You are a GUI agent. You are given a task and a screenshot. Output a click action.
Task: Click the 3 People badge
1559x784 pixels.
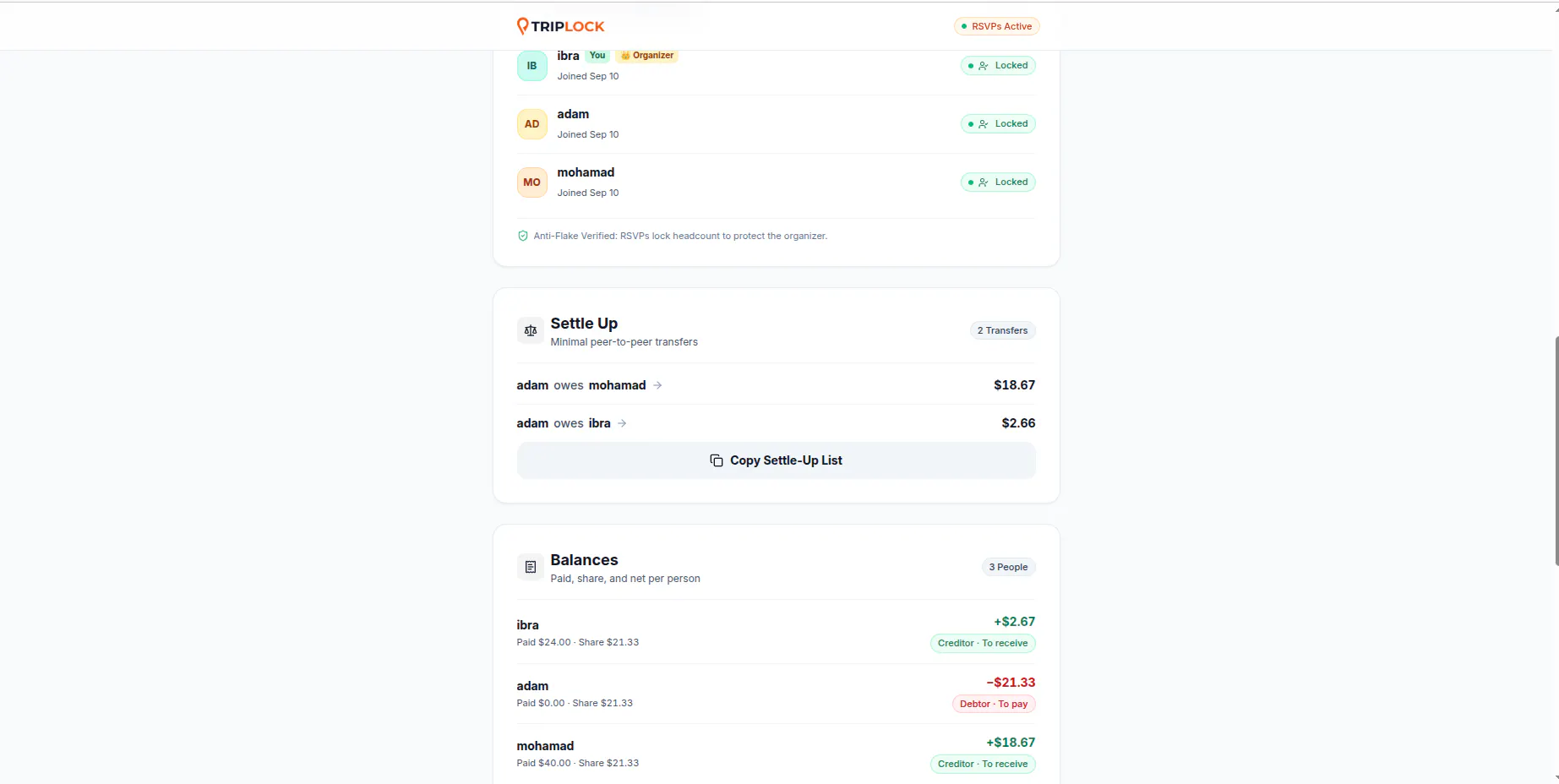tap(1008, 567)
